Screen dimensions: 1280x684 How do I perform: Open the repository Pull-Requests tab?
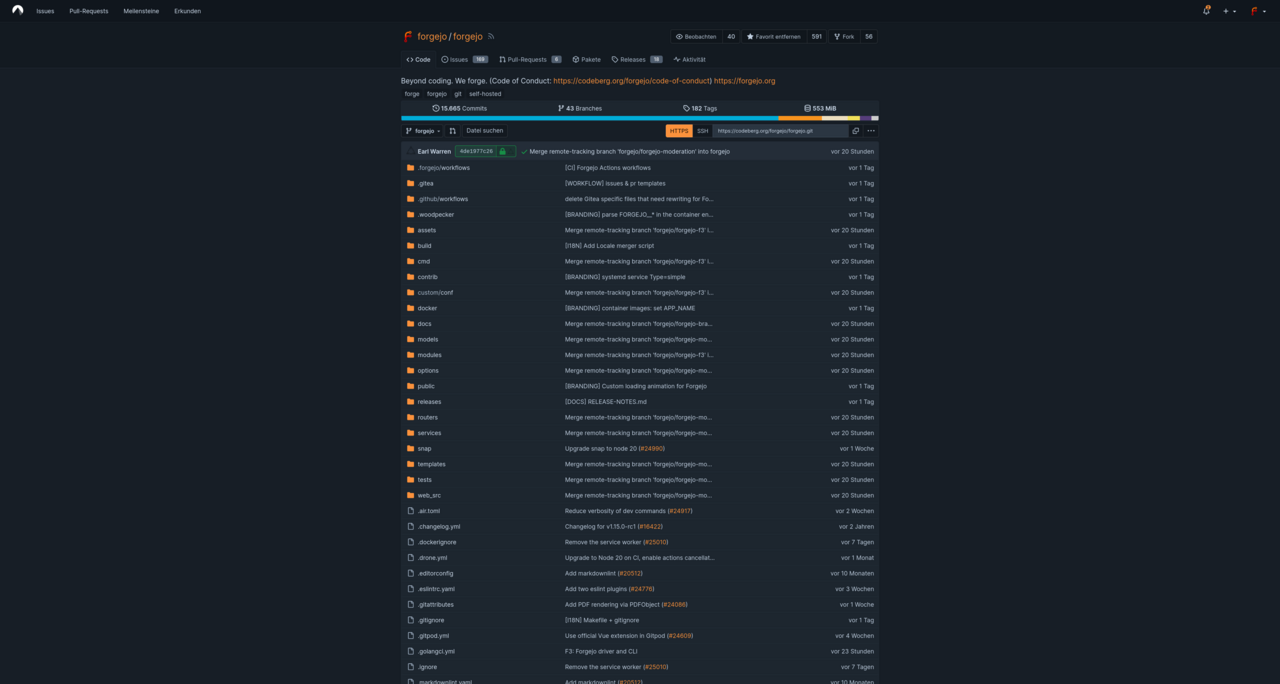pyautogui.click(x=530, y=59)
